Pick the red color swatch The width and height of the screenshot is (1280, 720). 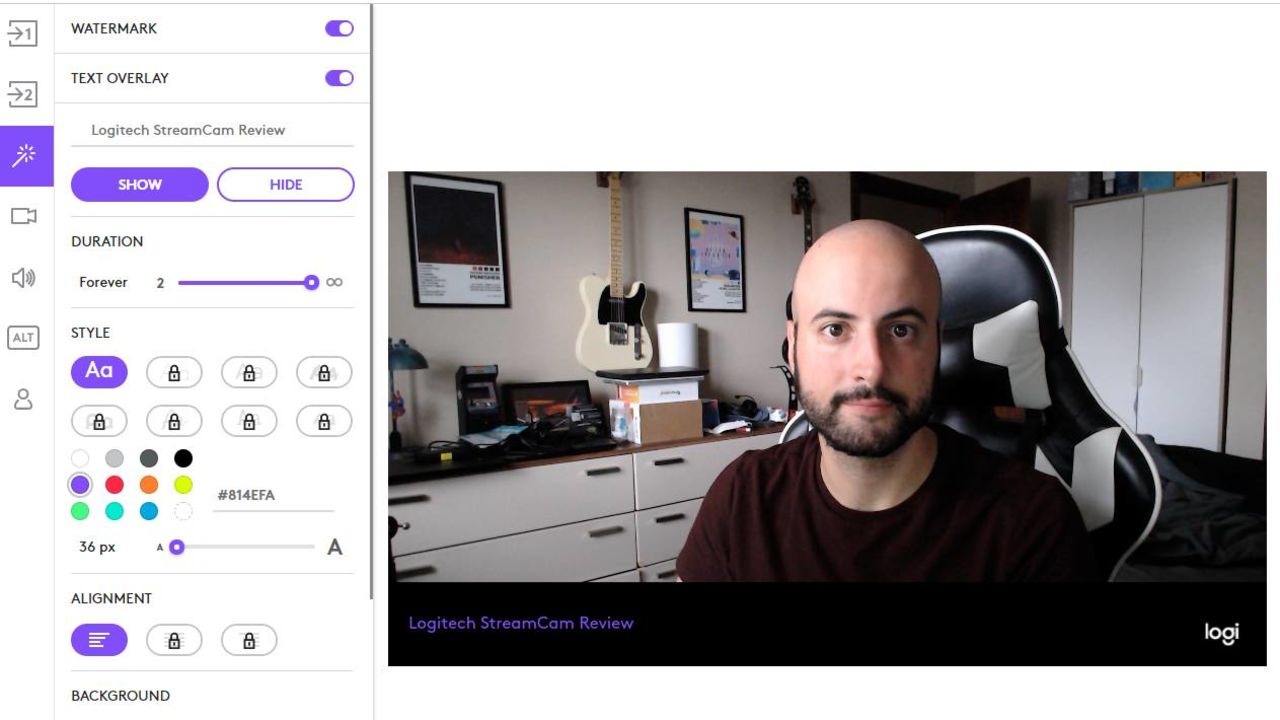pos(115,485)
